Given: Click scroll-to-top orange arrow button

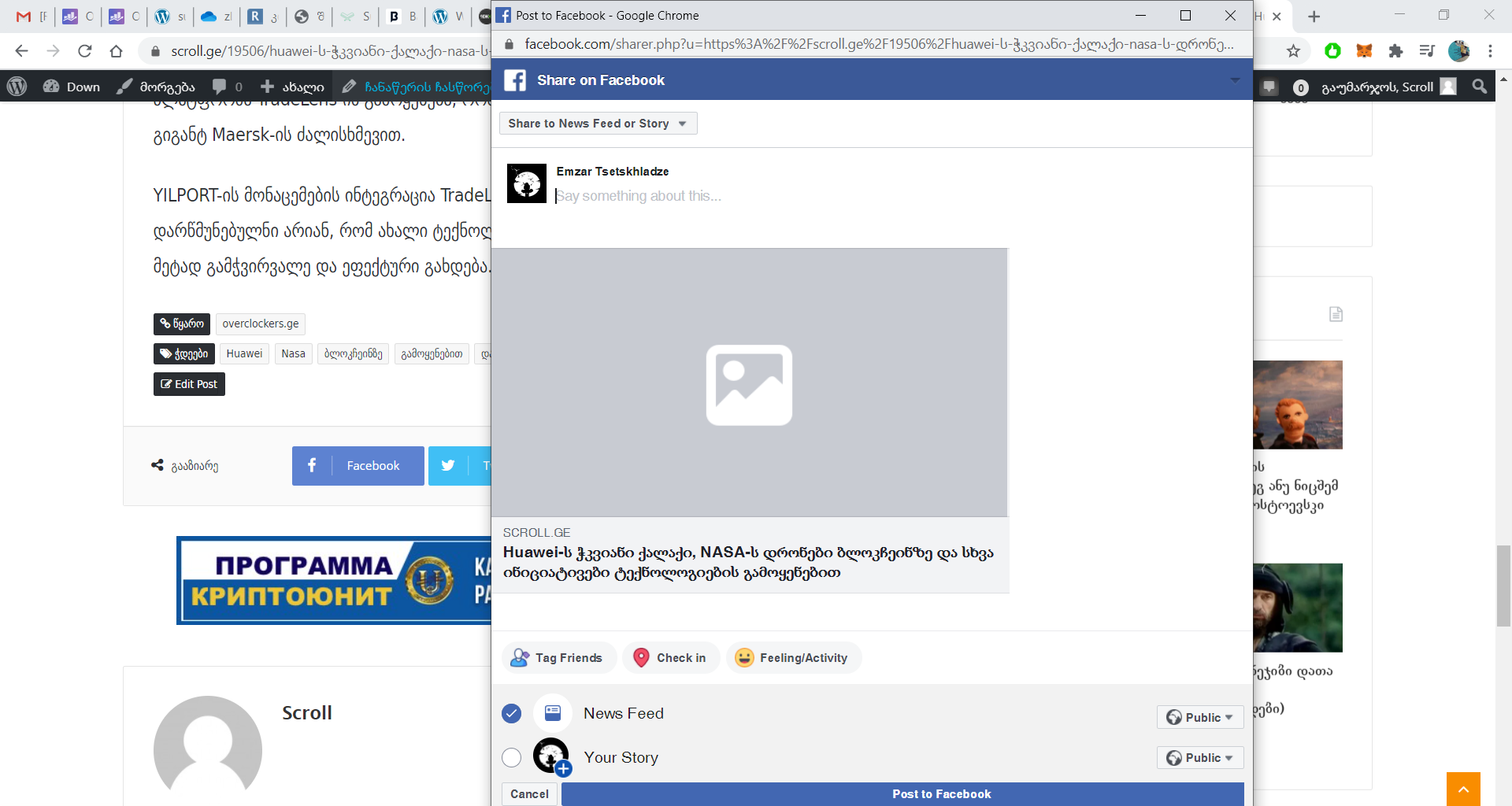Looking at the screenshot, I should pyautogui.click(x=1463, y=789).
